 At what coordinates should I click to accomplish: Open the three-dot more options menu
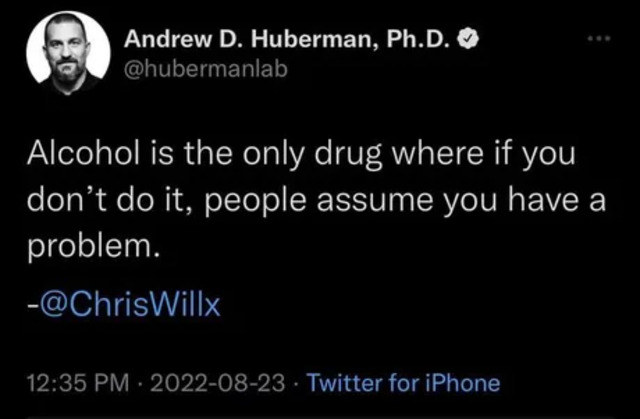[599, 39]
